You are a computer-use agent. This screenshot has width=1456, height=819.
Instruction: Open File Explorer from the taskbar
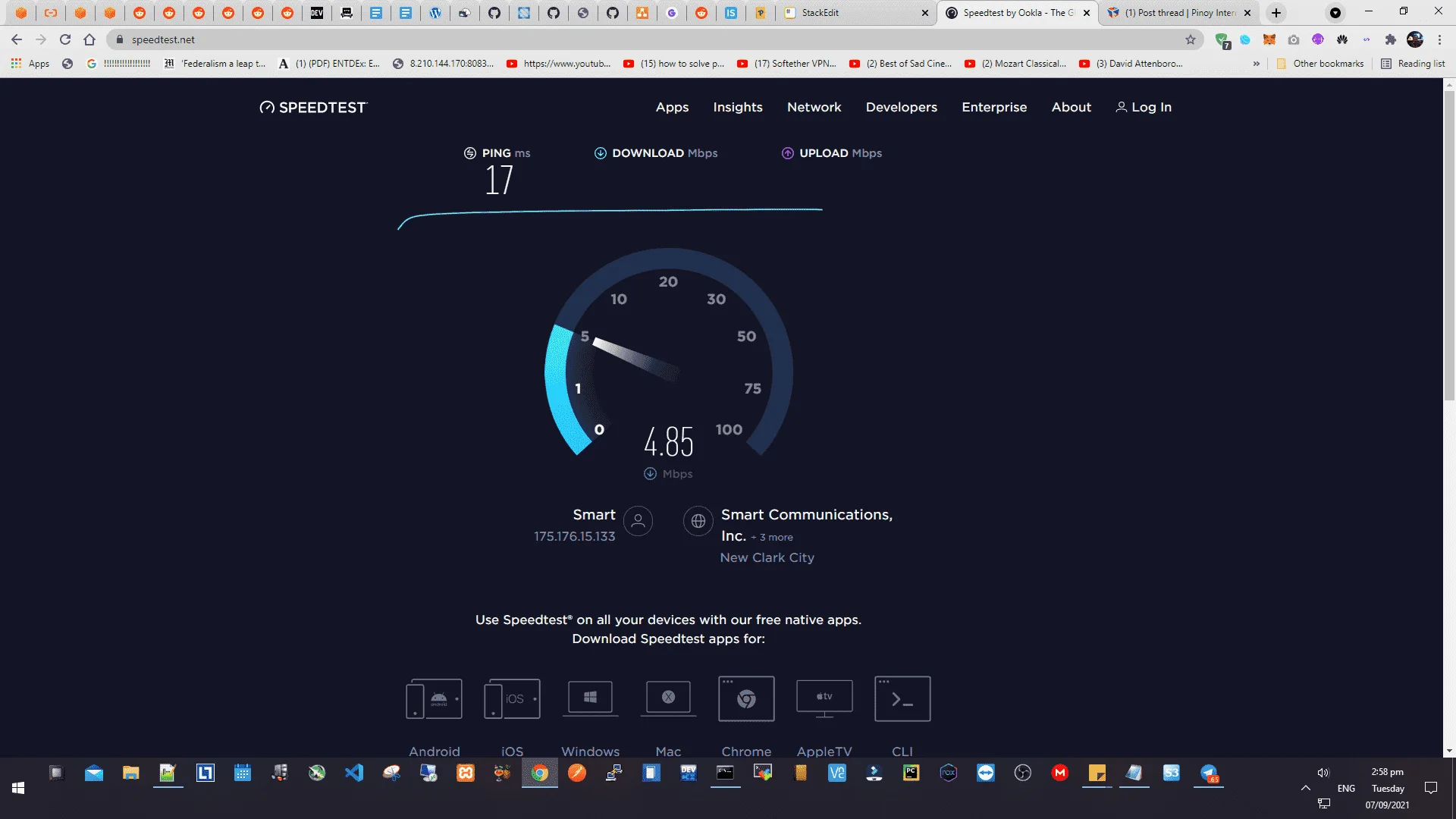[131, 773]
